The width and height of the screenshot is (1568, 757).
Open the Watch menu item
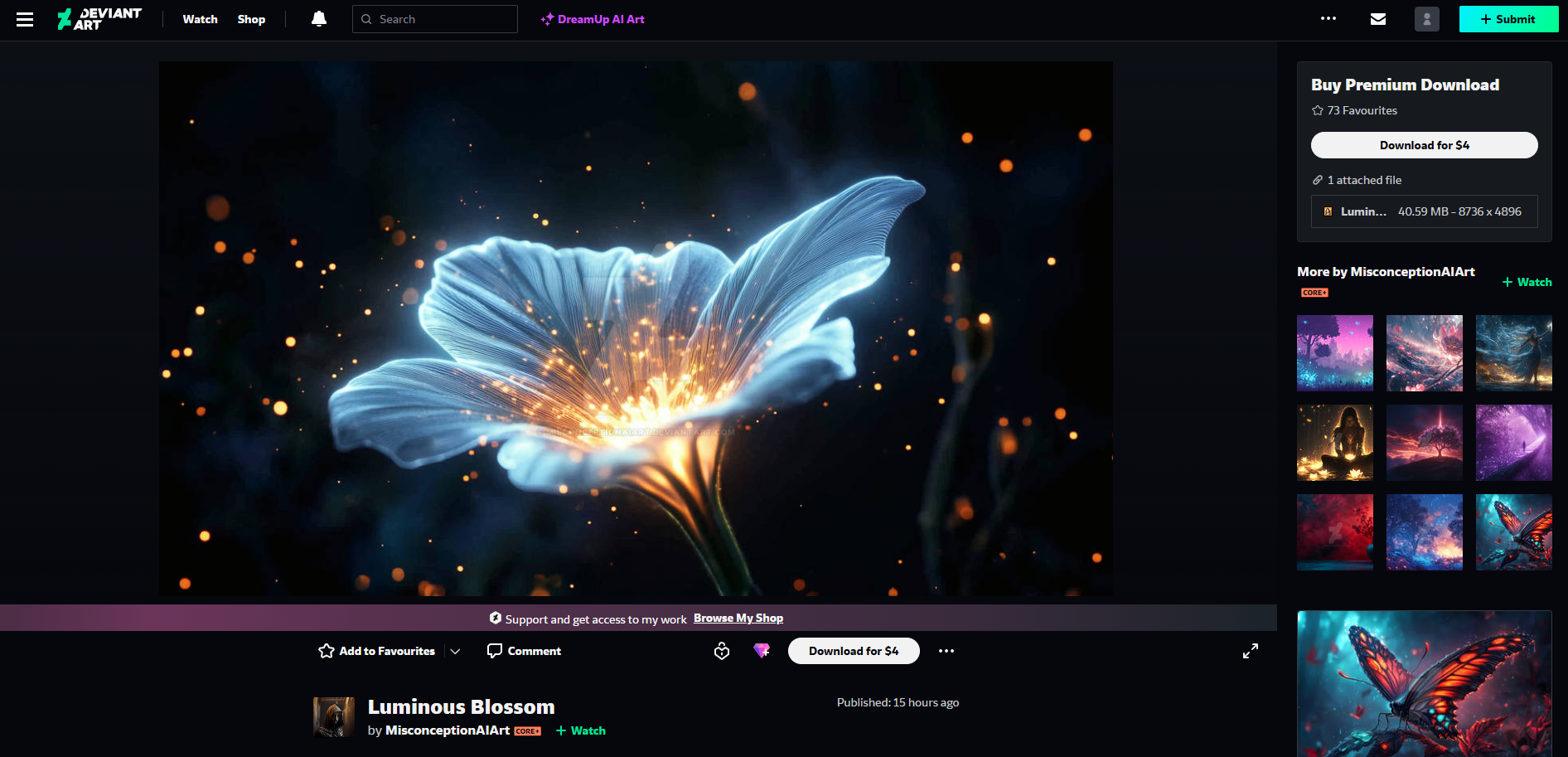click(200, 19)
